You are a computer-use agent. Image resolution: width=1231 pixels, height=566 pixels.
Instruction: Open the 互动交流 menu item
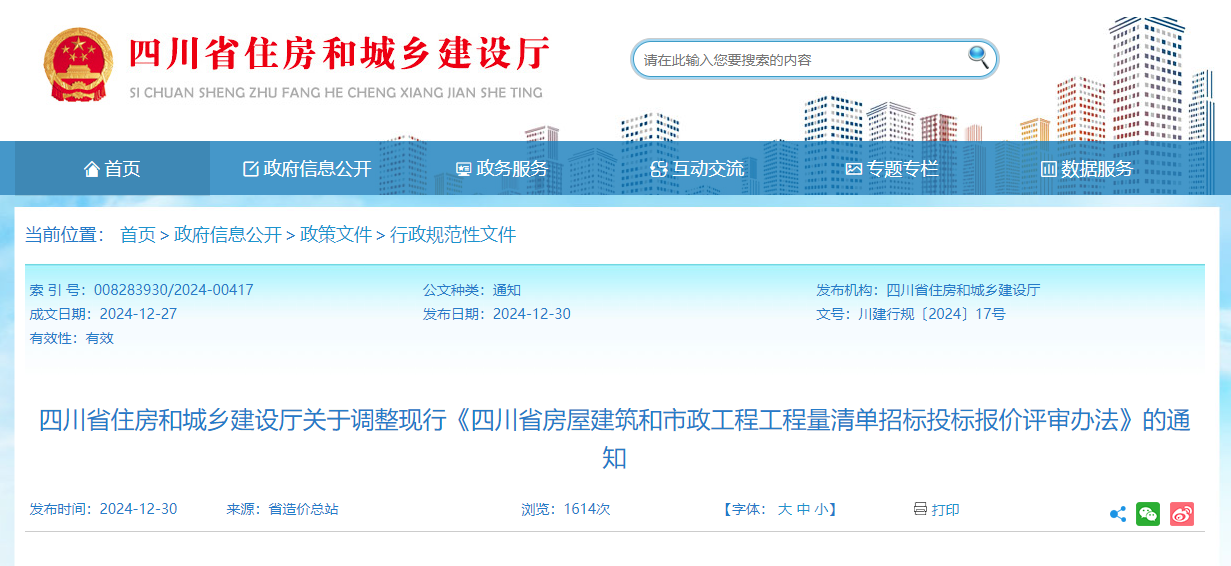click(x=698, y=169)
